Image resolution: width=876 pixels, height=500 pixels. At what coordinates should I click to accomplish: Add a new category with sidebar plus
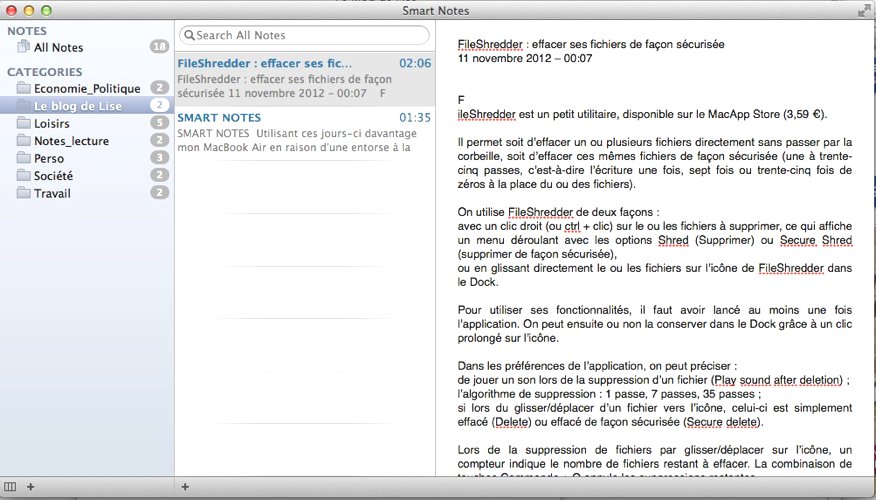(31, 487)
